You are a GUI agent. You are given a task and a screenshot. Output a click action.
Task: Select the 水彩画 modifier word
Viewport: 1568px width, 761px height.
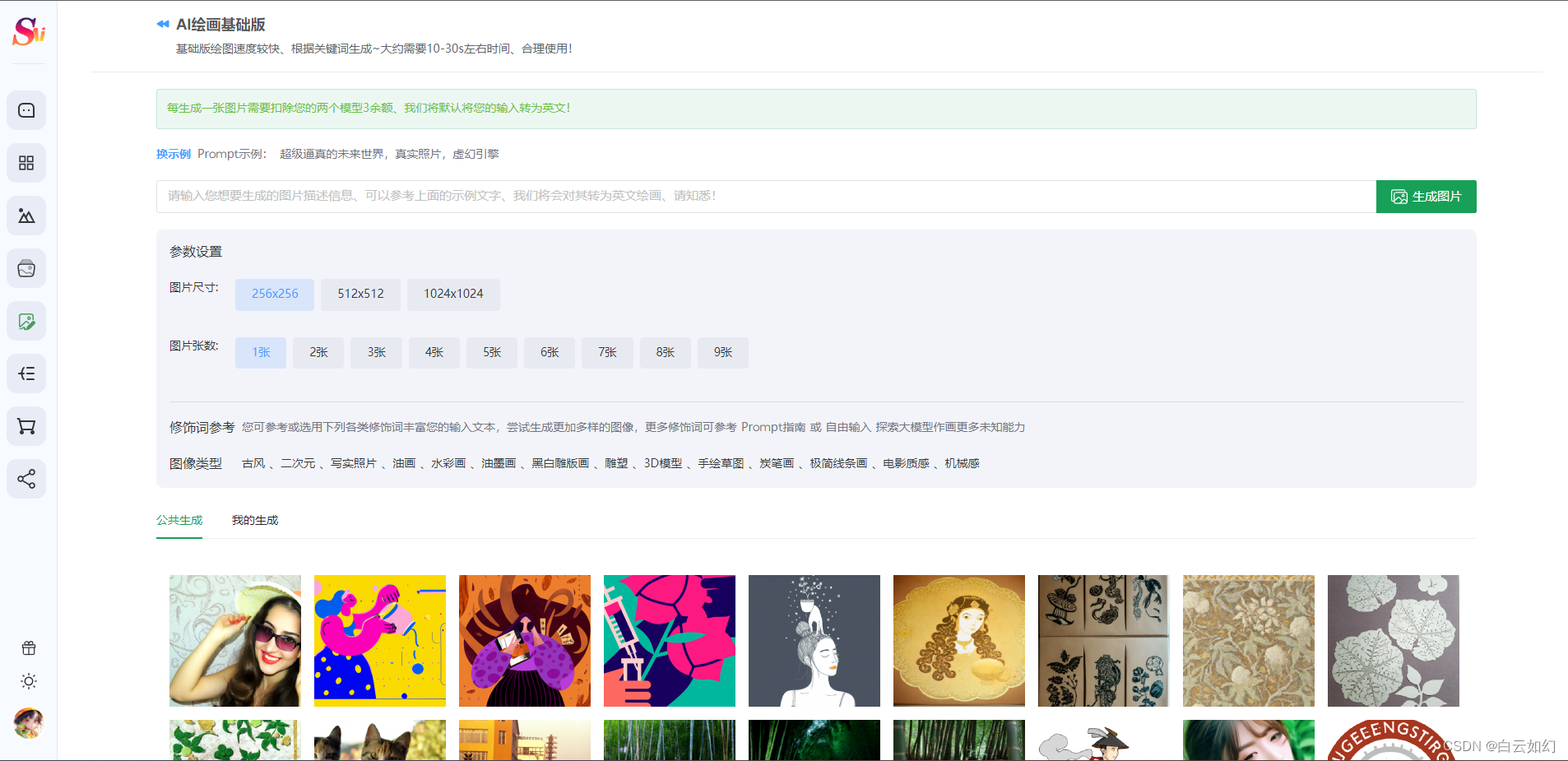tap(448, 463)
